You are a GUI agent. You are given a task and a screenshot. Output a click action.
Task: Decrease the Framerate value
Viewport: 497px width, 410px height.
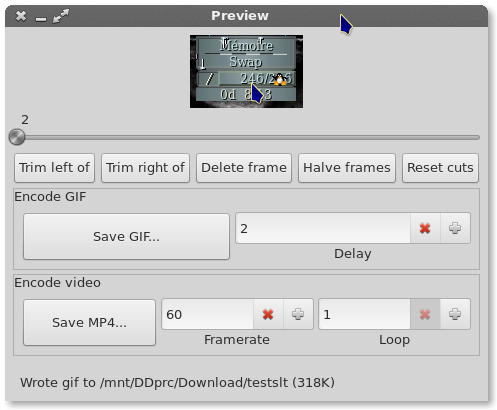(268, 314)
